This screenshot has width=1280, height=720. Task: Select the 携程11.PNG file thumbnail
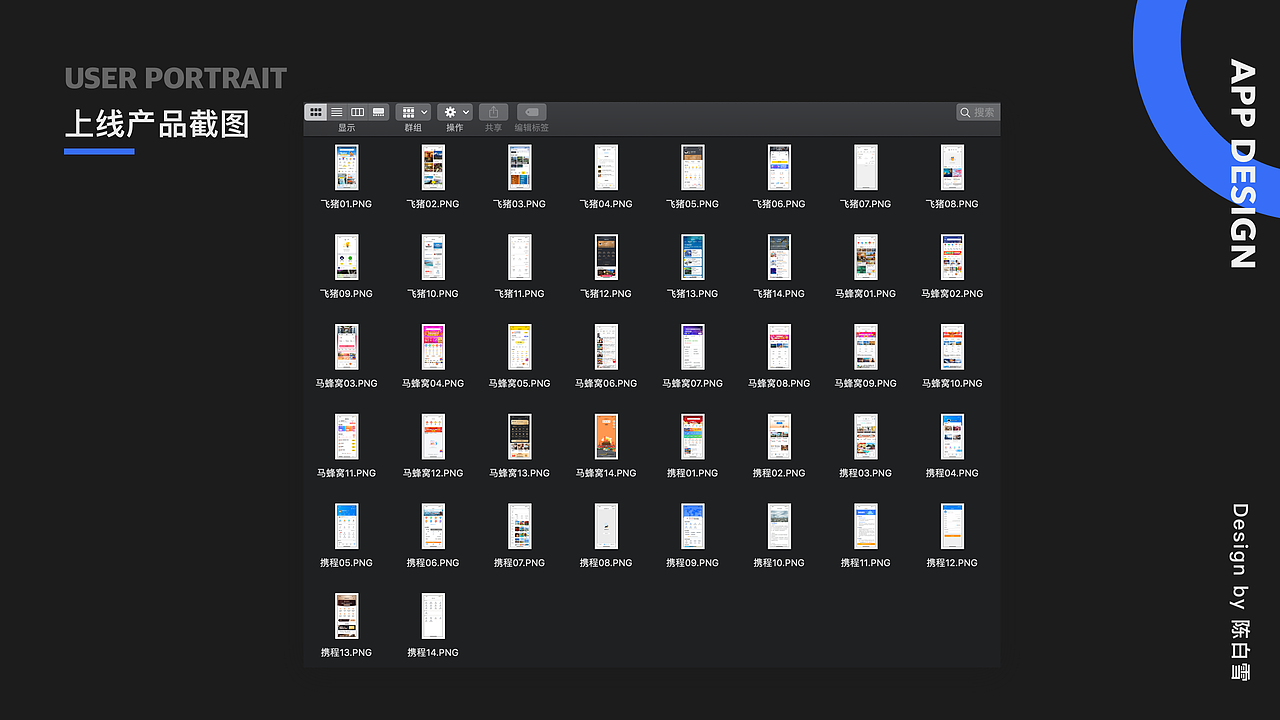(x=866, y=526)
